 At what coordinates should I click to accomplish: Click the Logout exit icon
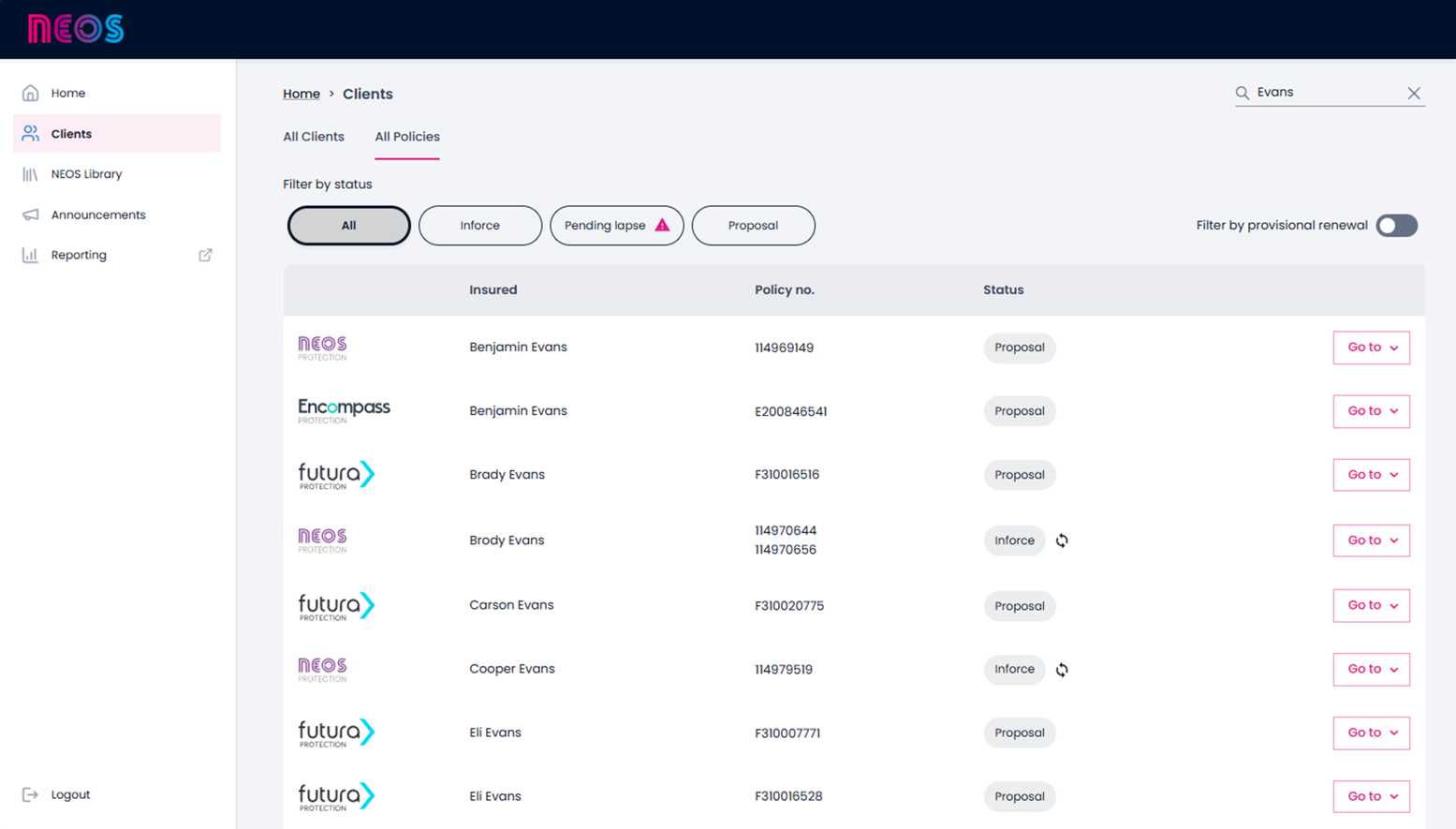[x=31, y=794]
